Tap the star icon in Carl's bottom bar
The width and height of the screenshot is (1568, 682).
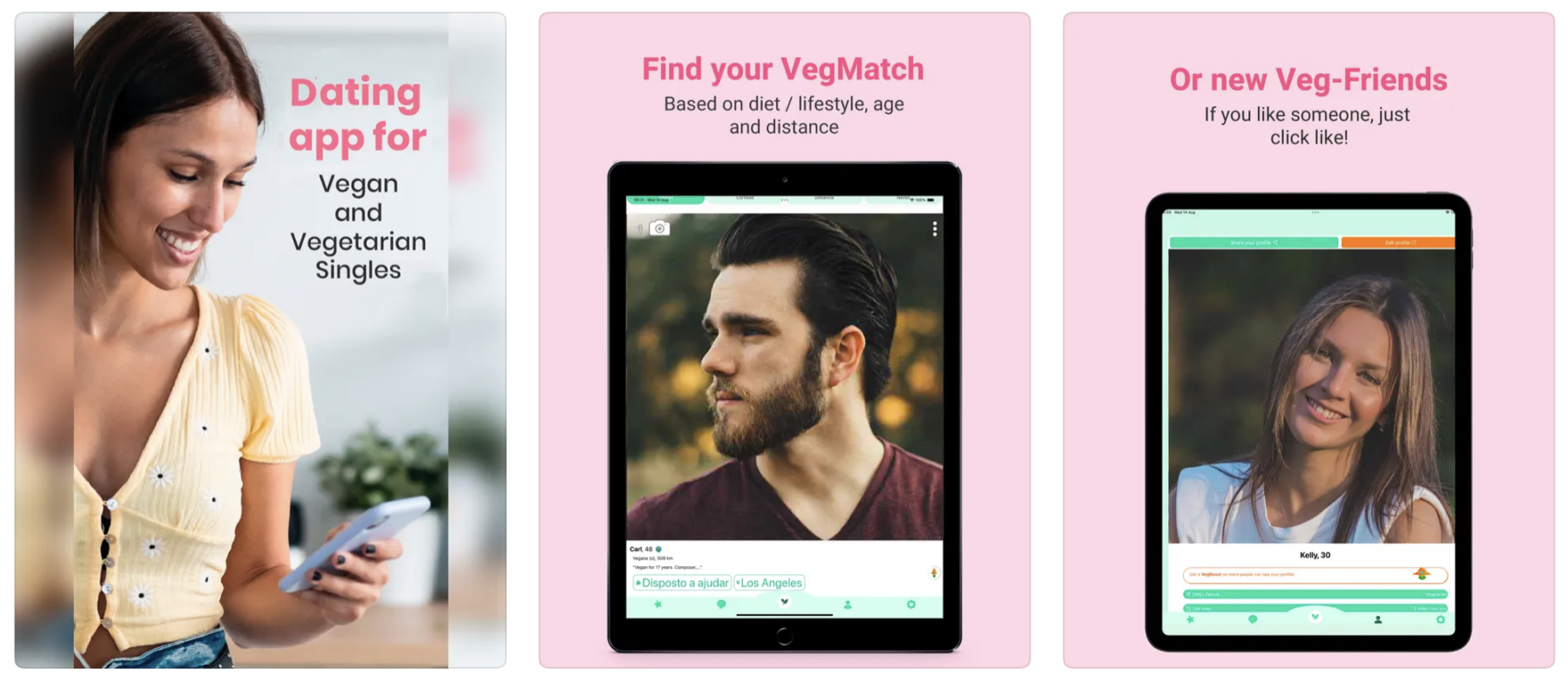[x=658, y=604]
